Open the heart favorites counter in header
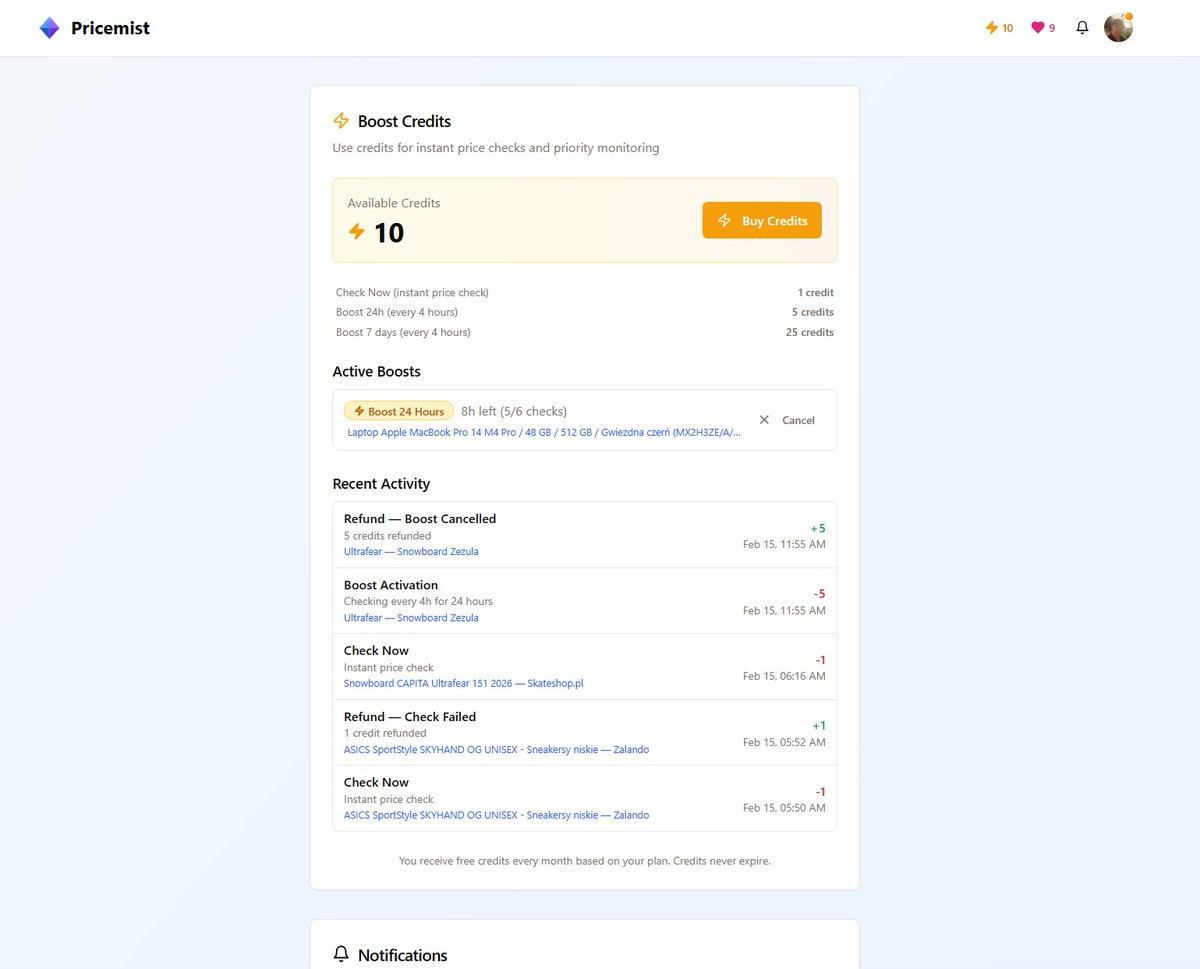The image size is (1200, 969). tap(1043, 28)
